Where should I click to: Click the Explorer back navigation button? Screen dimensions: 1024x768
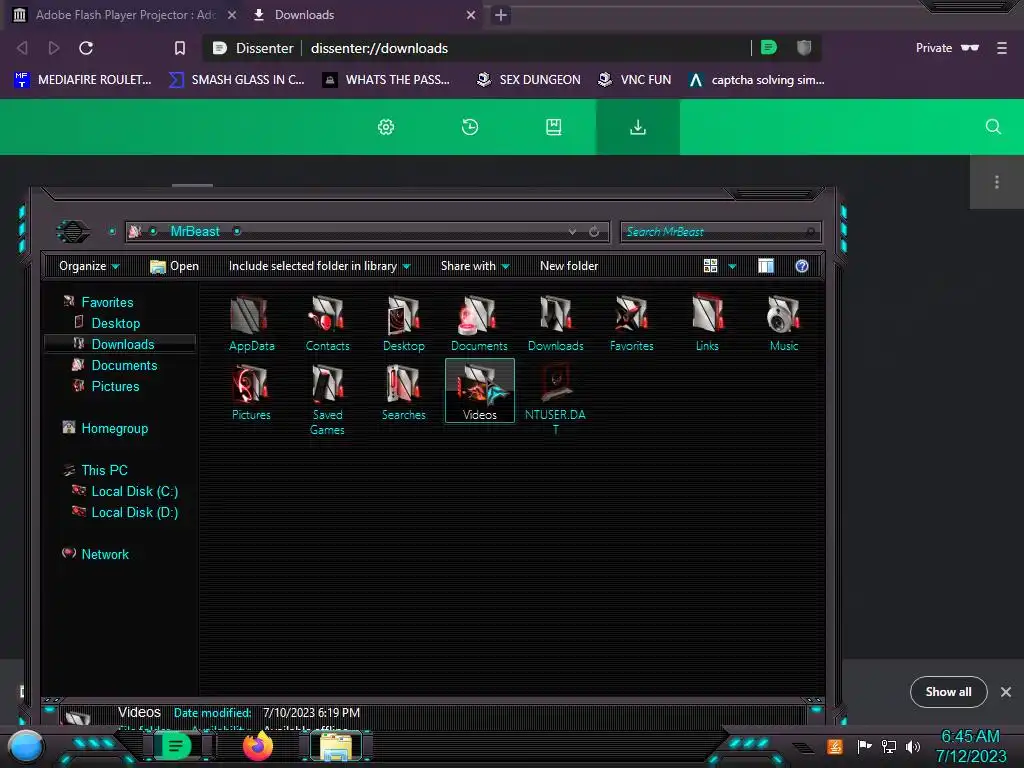tap(73, 231)
